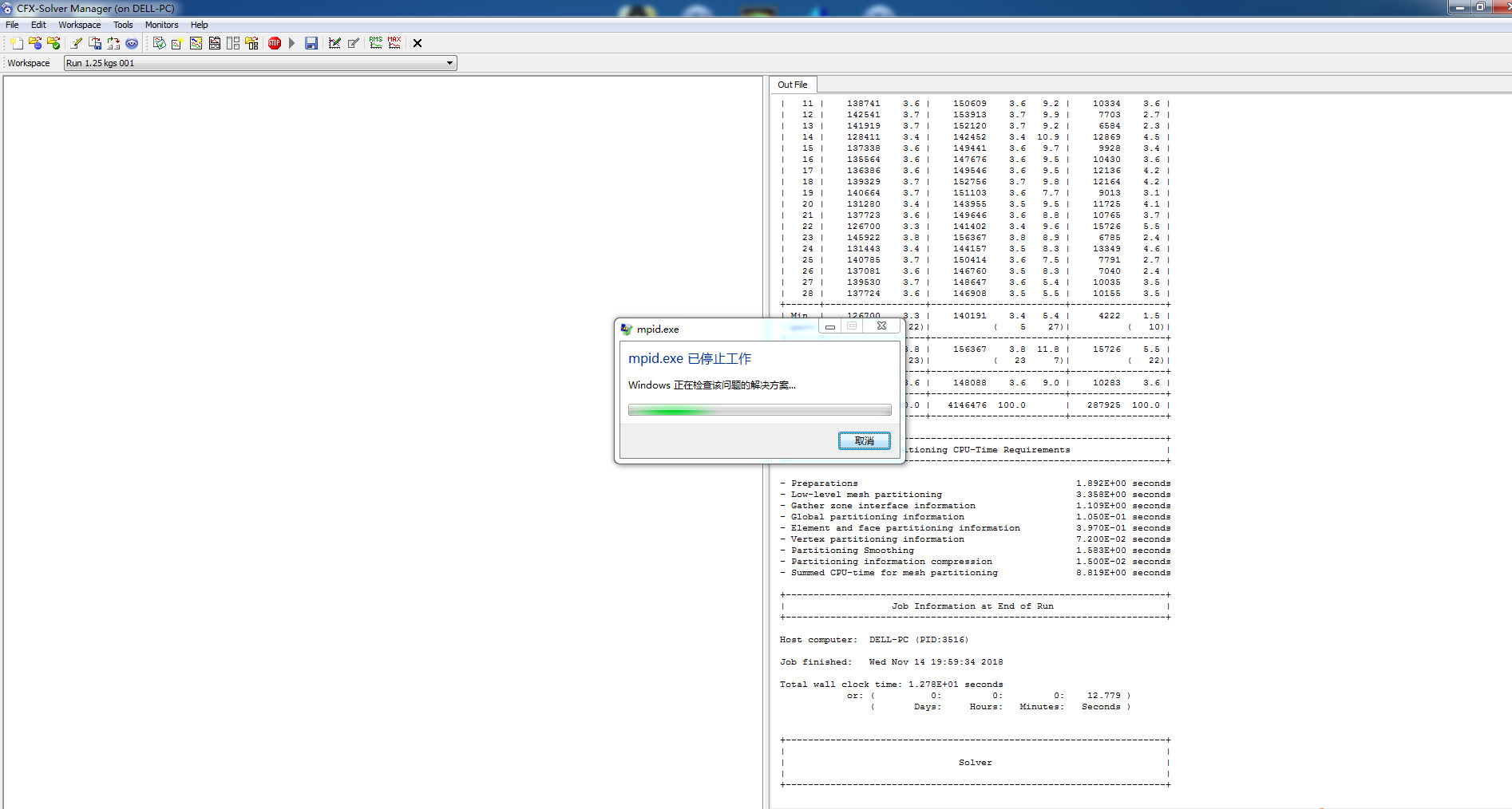Image resolution: width=1512 pixels, height=809 pixels.
Task: Click the play arrow resume run icon
Action: (x=292, y=43)
